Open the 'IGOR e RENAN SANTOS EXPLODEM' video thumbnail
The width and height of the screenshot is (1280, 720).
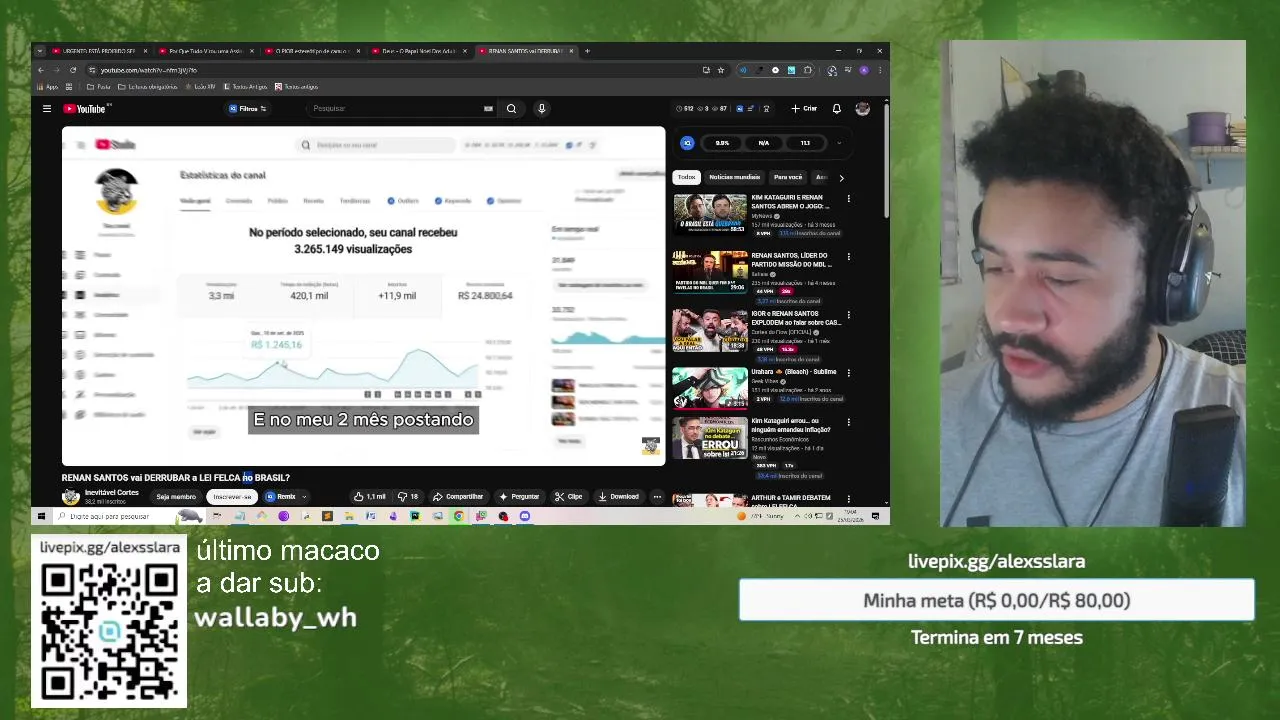point(709,331)
